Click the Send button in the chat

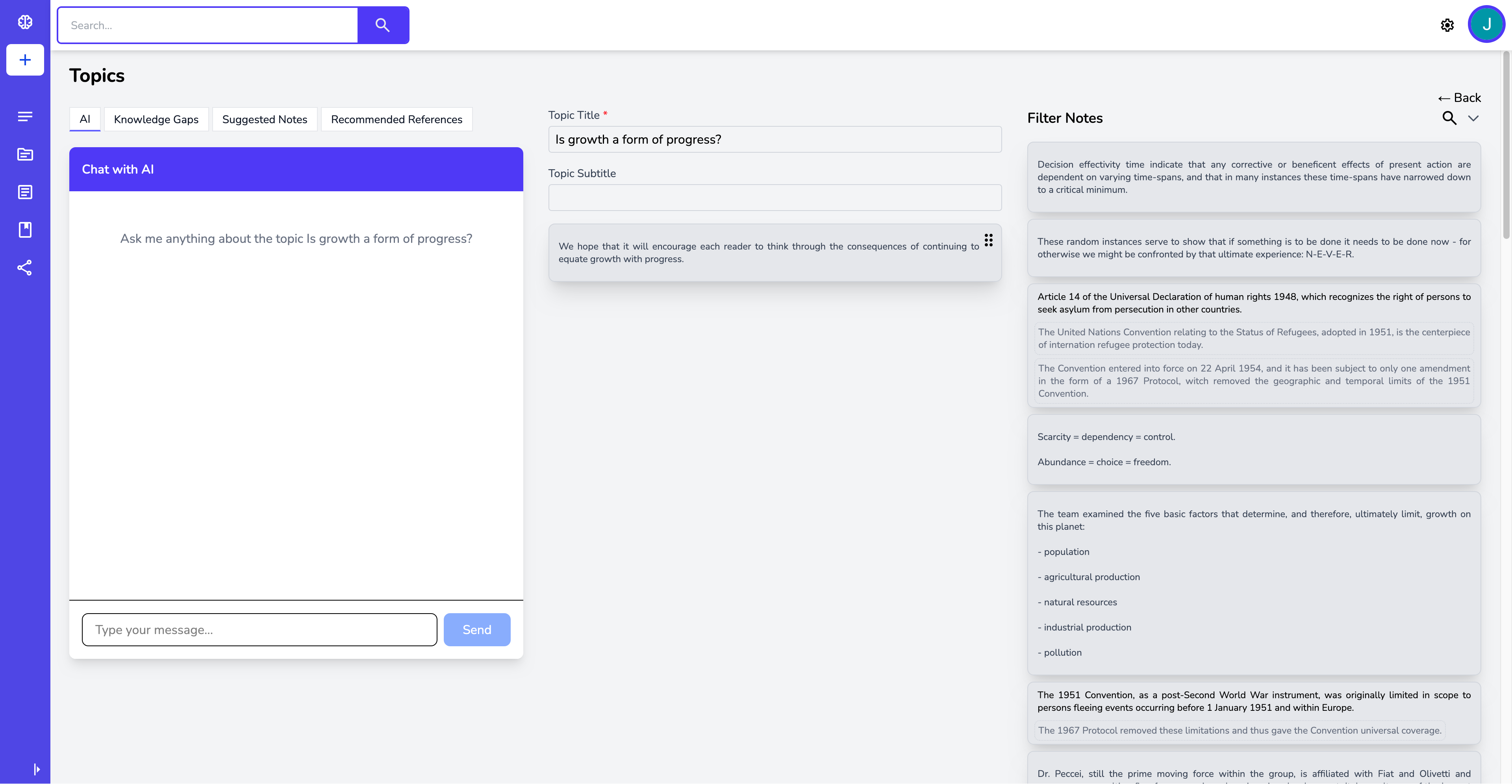476,630
